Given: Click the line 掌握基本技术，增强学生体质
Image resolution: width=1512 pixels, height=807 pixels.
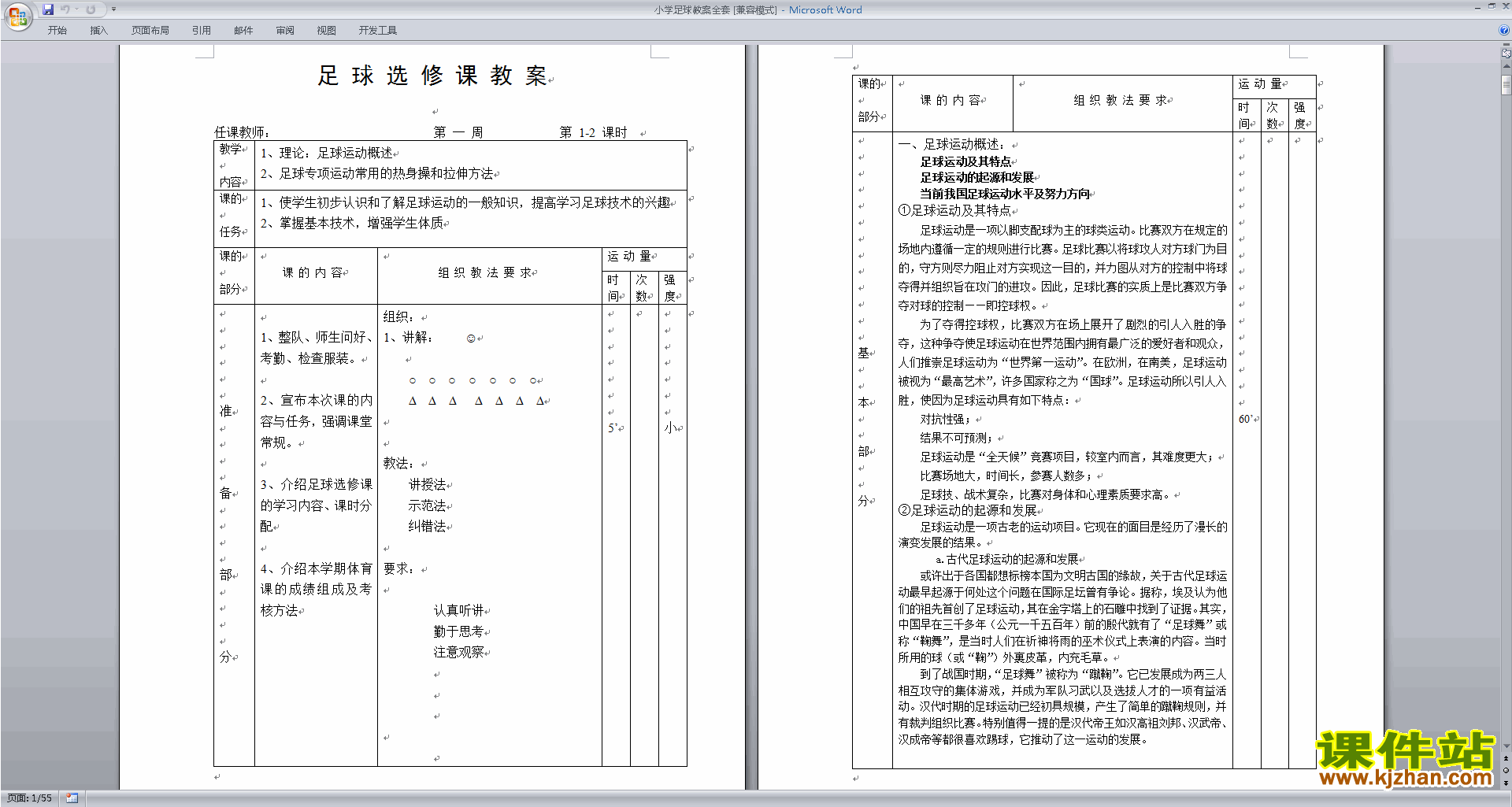Looking at the screenshot, I should [361, 223].
